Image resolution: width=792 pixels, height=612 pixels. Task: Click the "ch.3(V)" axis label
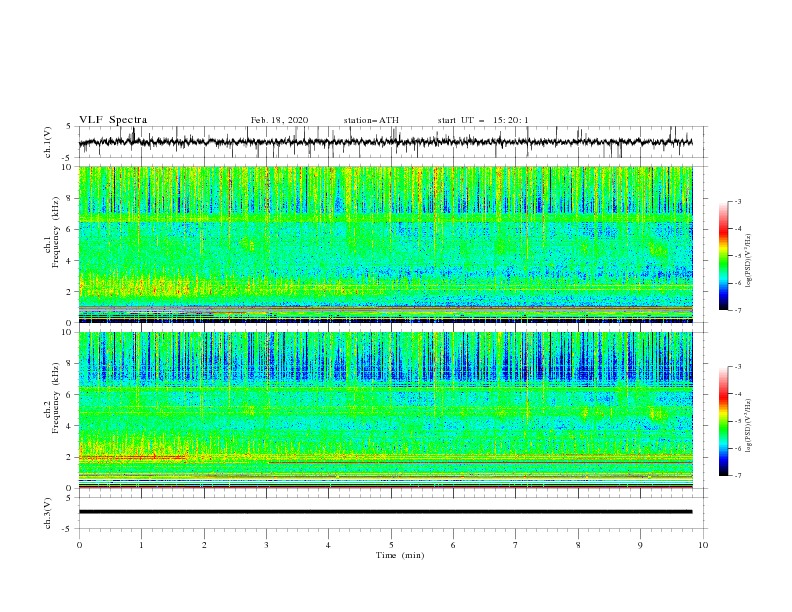point(48,513)
